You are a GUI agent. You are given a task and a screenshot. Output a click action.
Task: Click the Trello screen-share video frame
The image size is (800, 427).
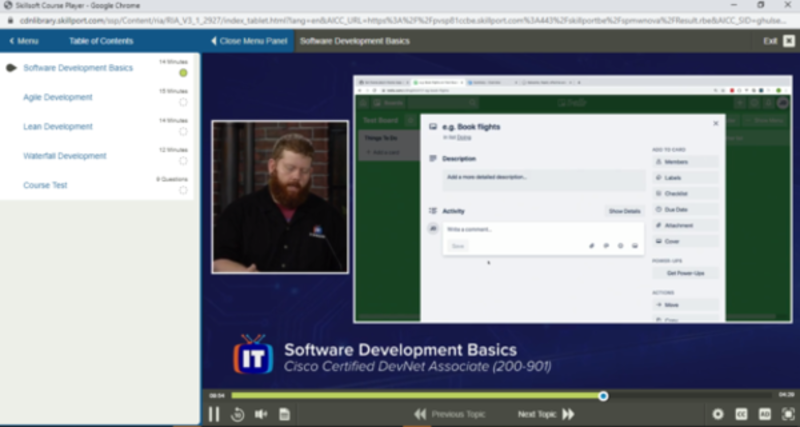pos(572,199)
